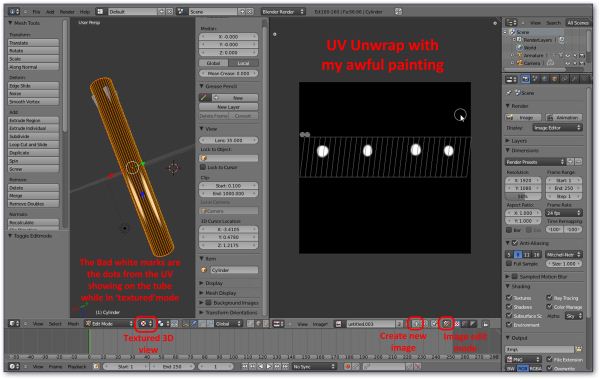Viewport: 600px width, 379px height.
Task: Click the pivot point icon in 3D header
Action: (x=163, y=324)
